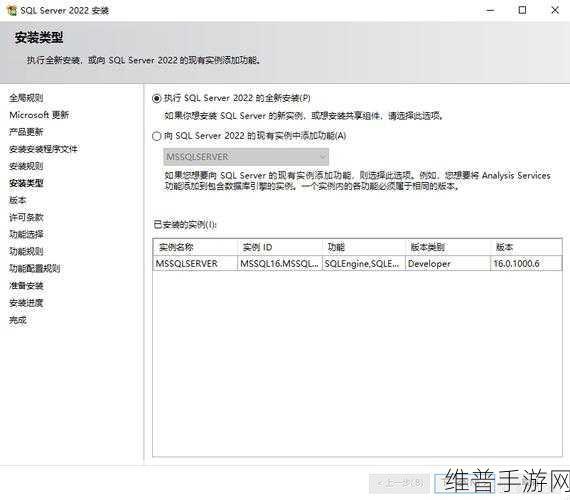Click the 版本类别 column header
570x500 pixels.
(448, 247)
